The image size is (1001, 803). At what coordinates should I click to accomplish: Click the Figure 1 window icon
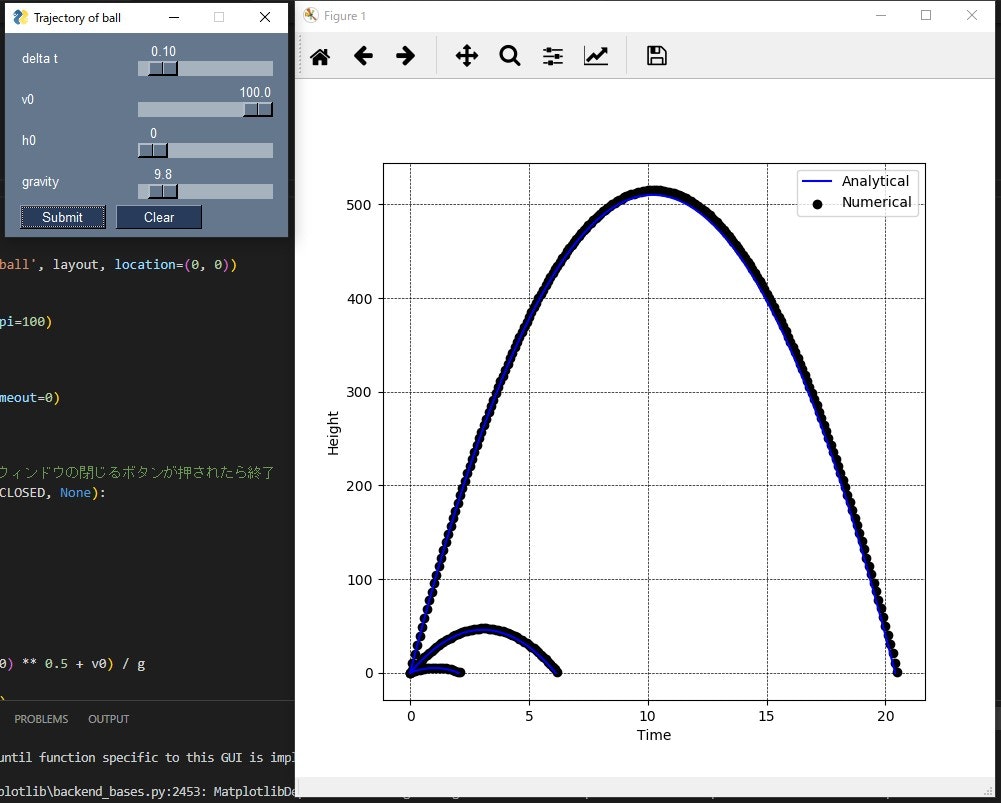click(x=311, y=15)
